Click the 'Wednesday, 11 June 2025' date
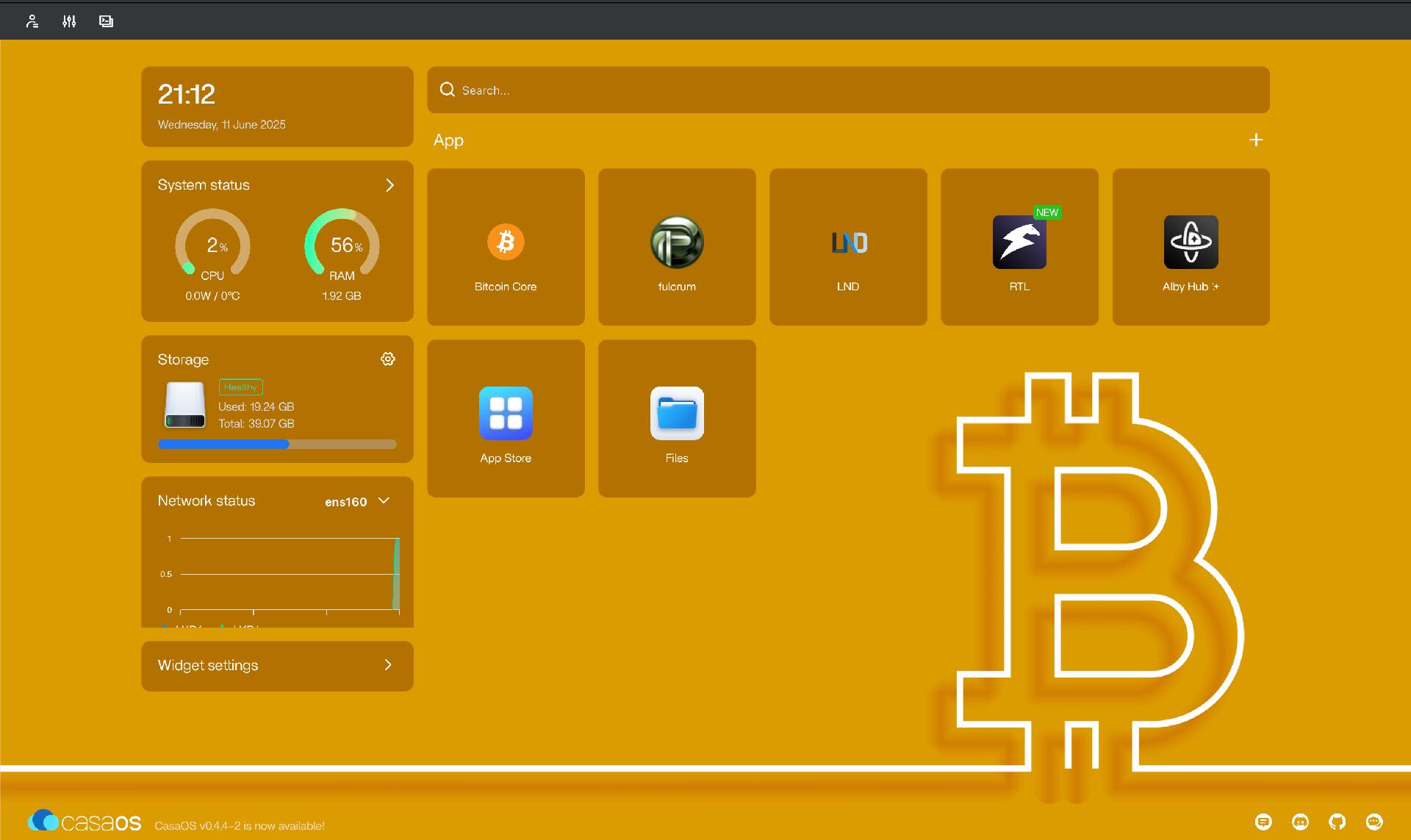This screenshot has width=1411, height=840. coord(221,124)
